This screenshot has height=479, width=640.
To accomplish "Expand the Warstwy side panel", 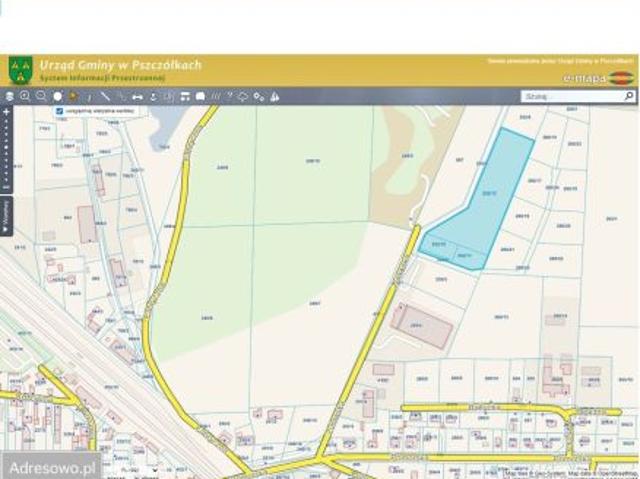I will click(x=5, y=216).
